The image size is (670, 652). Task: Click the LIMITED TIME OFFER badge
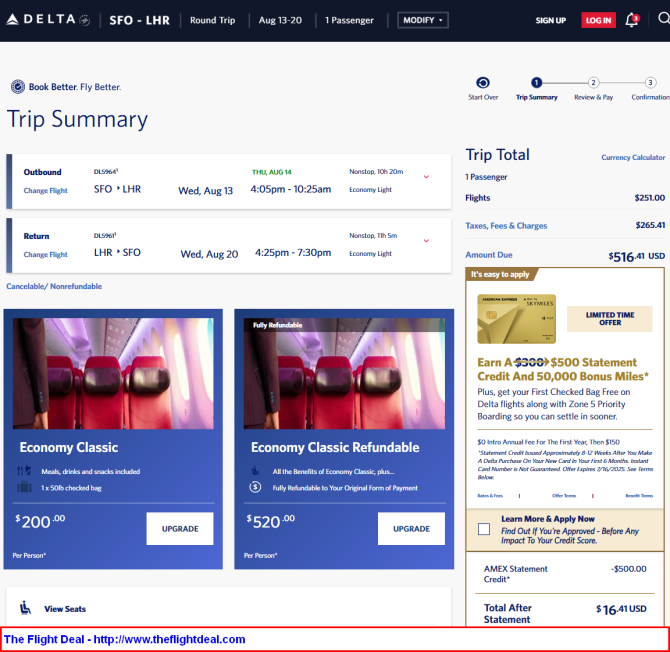(610, 319)
